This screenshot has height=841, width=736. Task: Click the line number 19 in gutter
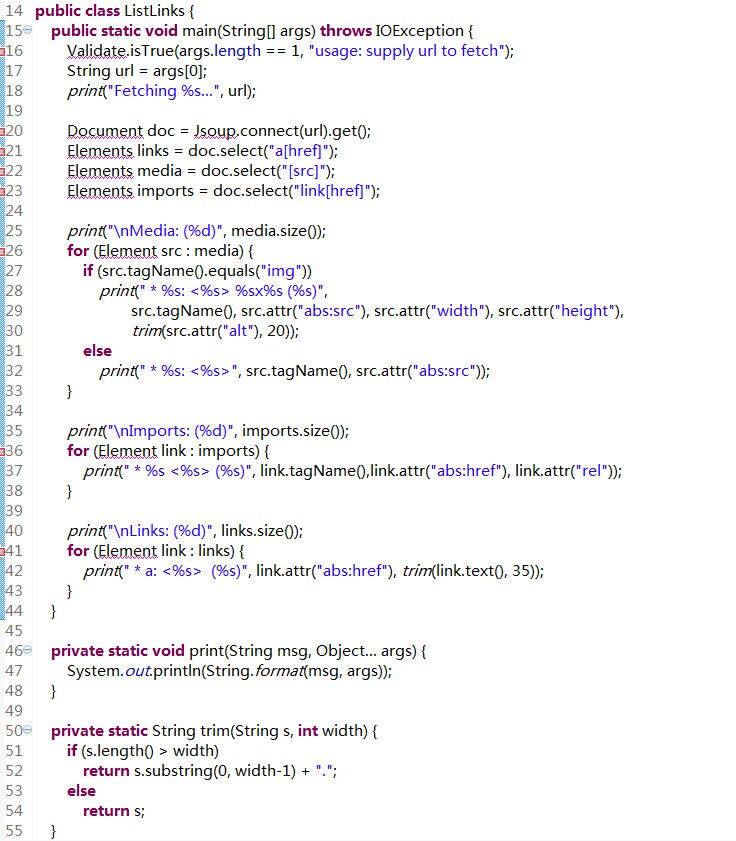click(x=14, y=111)
